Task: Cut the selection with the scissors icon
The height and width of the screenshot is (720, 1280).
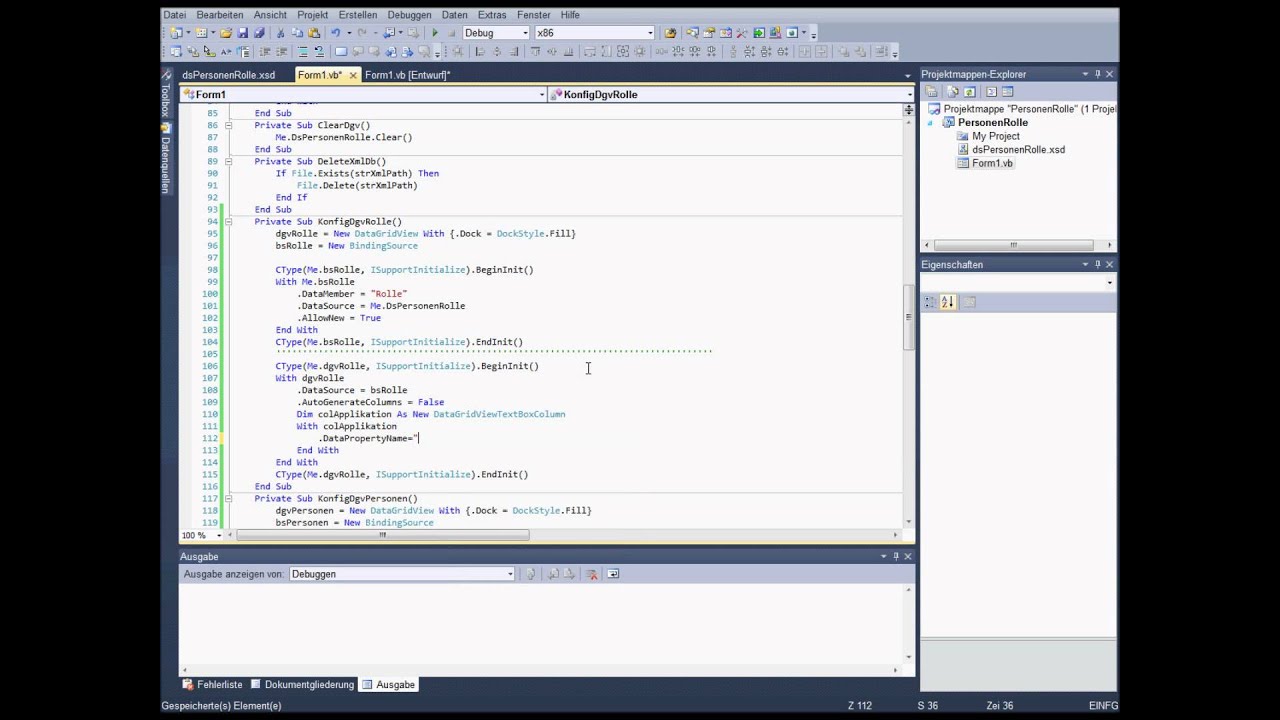Action: [280, 33]
